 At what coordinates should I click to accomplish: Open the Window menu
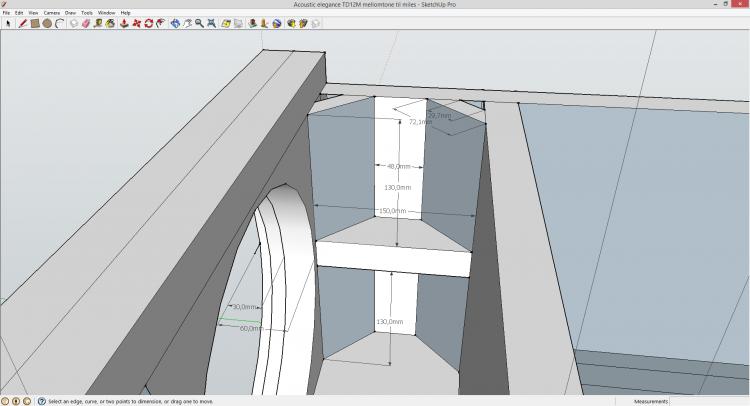coord(106,13)
